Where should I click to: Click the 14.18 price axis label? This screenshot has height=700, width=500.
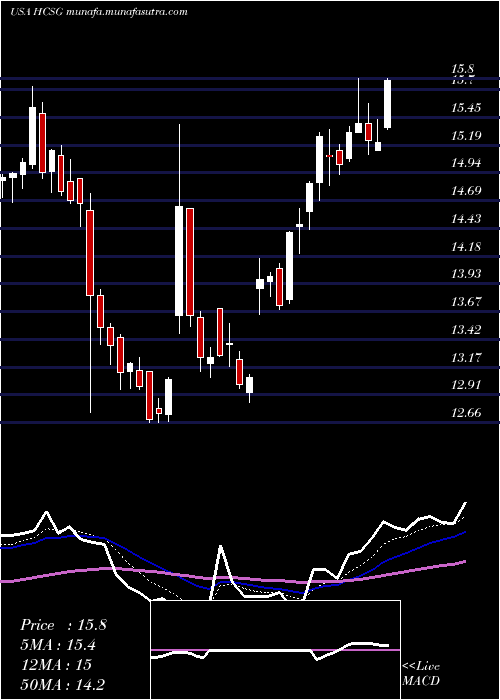pyautogui.click(x=466, y=246)
